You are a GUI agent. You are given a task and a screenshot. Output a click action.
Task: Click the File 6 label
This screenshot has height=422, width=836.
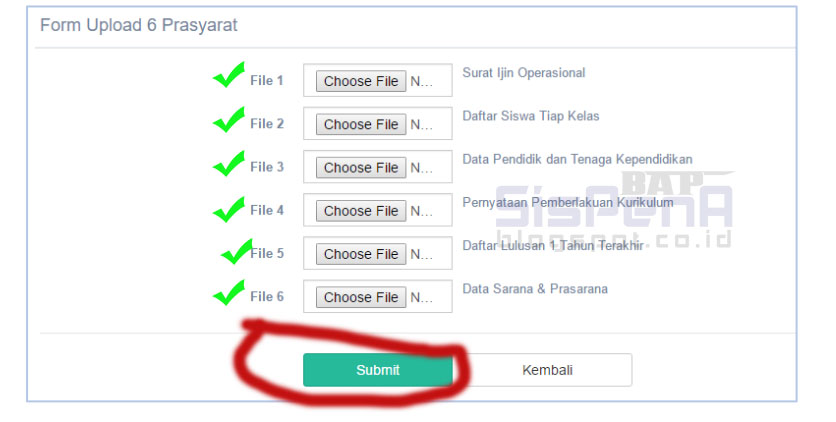tap(267, 297)
